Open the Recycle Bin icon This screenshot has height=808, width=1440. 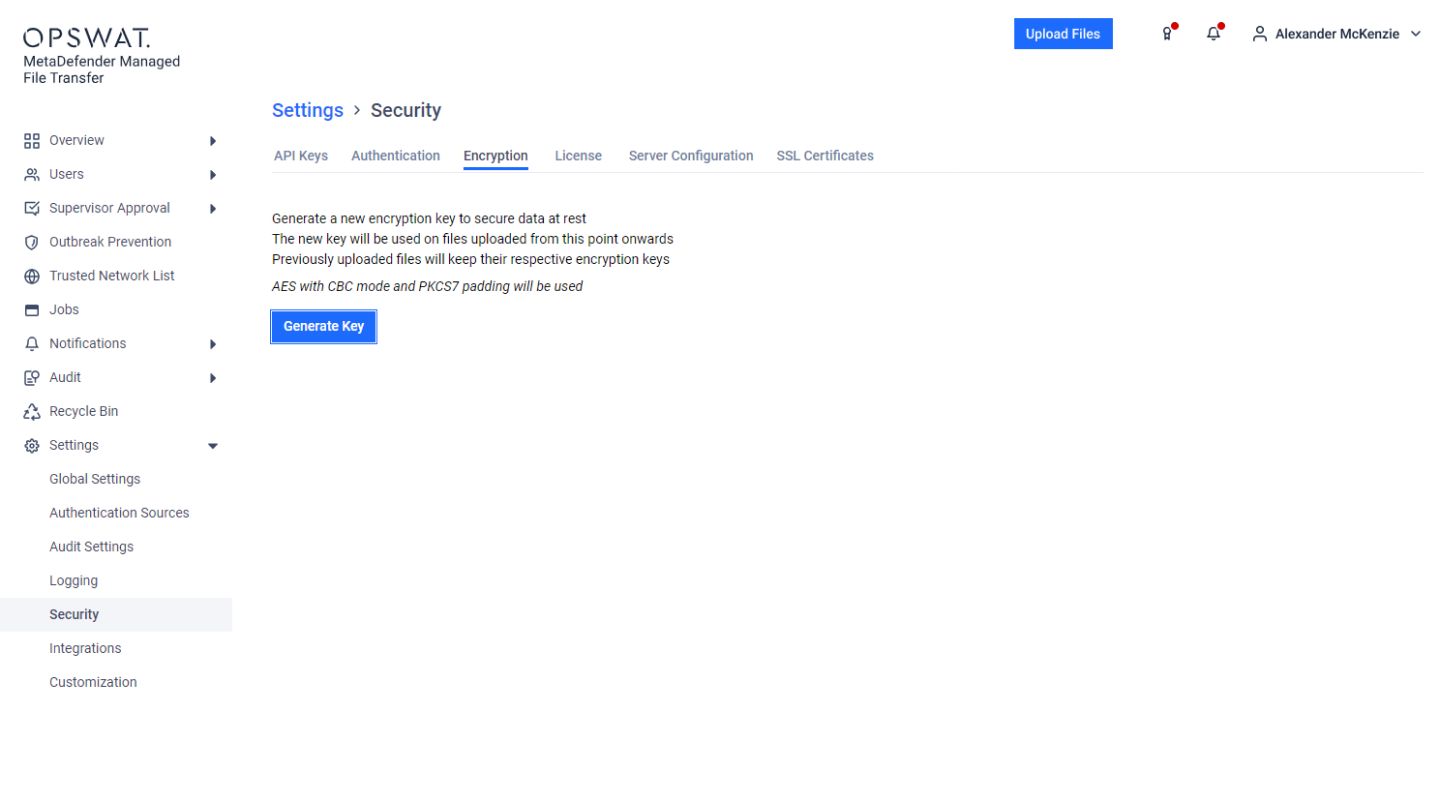(x=30, y=411)
